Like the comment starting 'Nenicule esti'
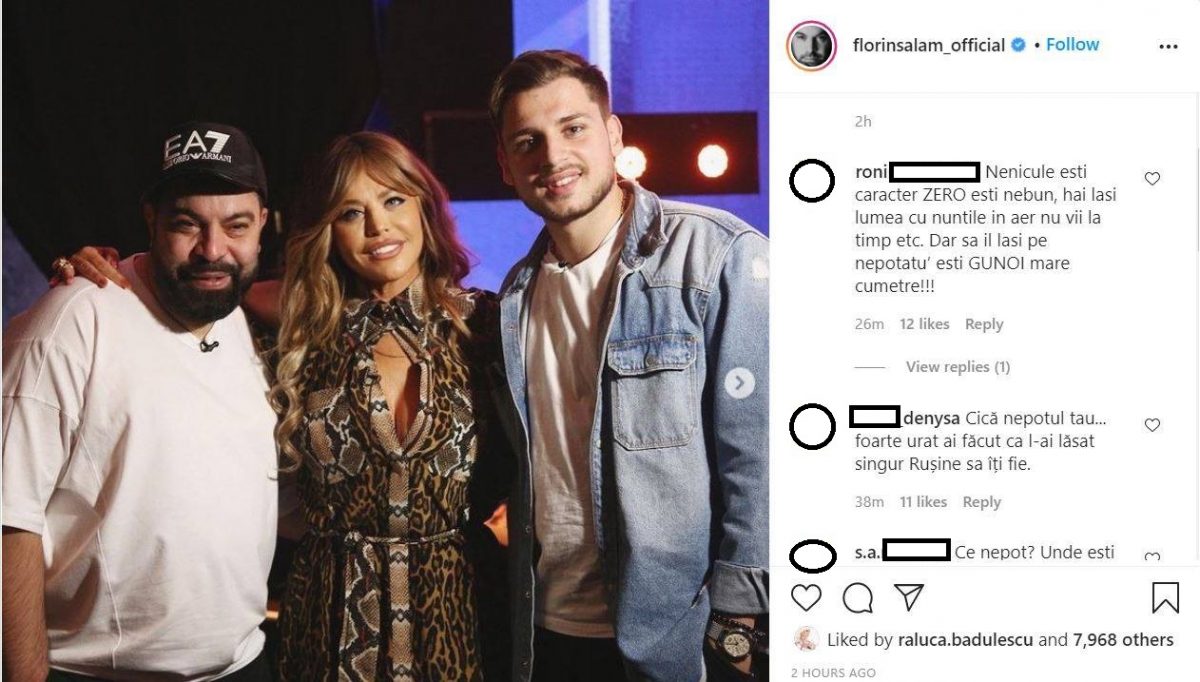Screen dimensions: 1200x682 click(1152, 179)
